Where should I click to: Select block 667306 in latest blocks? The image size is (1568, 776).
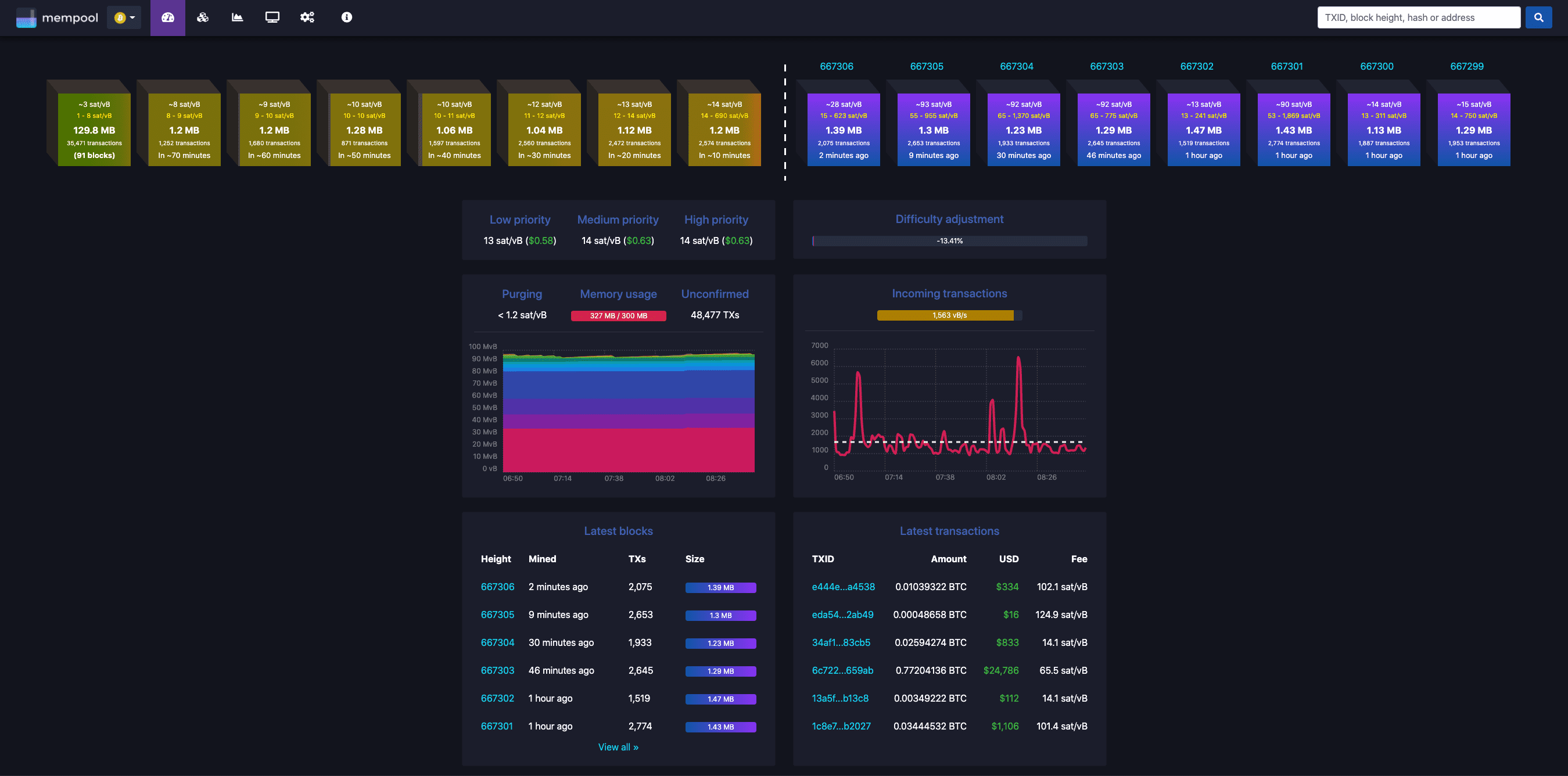click(497, 586)
